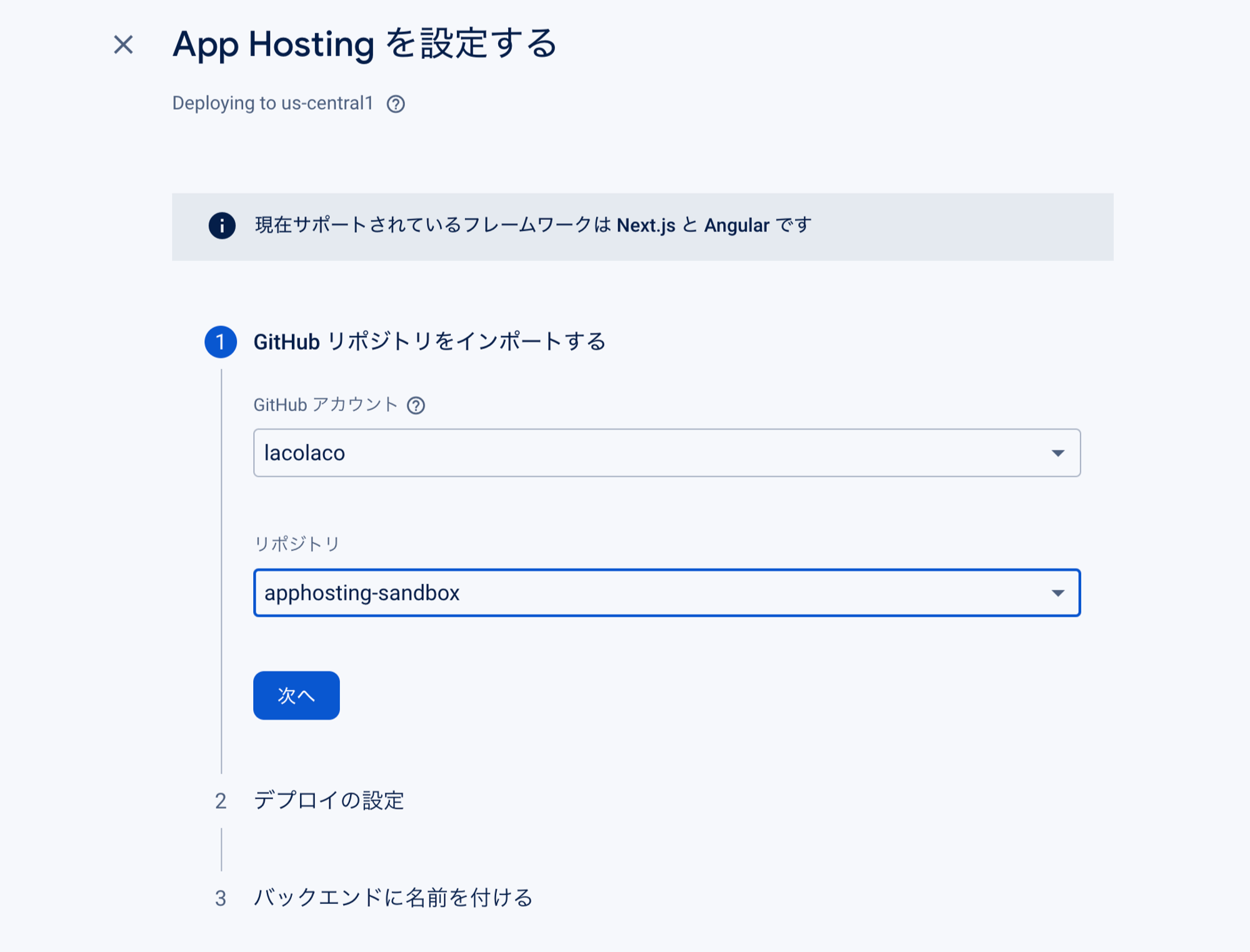This screenshot has width=1250, height=952.
Task: Click the Next.js text in the notice
Action: tap(645, 226)
